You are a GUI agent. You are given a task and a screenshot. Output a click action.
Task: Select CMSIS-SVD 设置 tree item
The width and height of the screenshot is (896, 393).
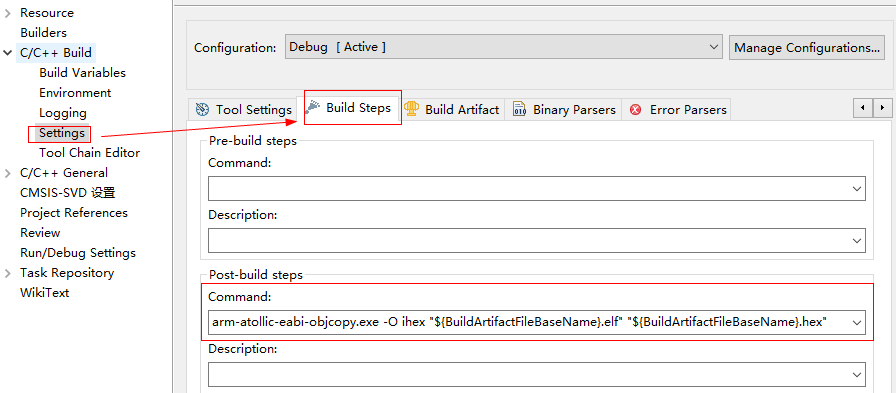pyautogui.click(x=67, y=193)
